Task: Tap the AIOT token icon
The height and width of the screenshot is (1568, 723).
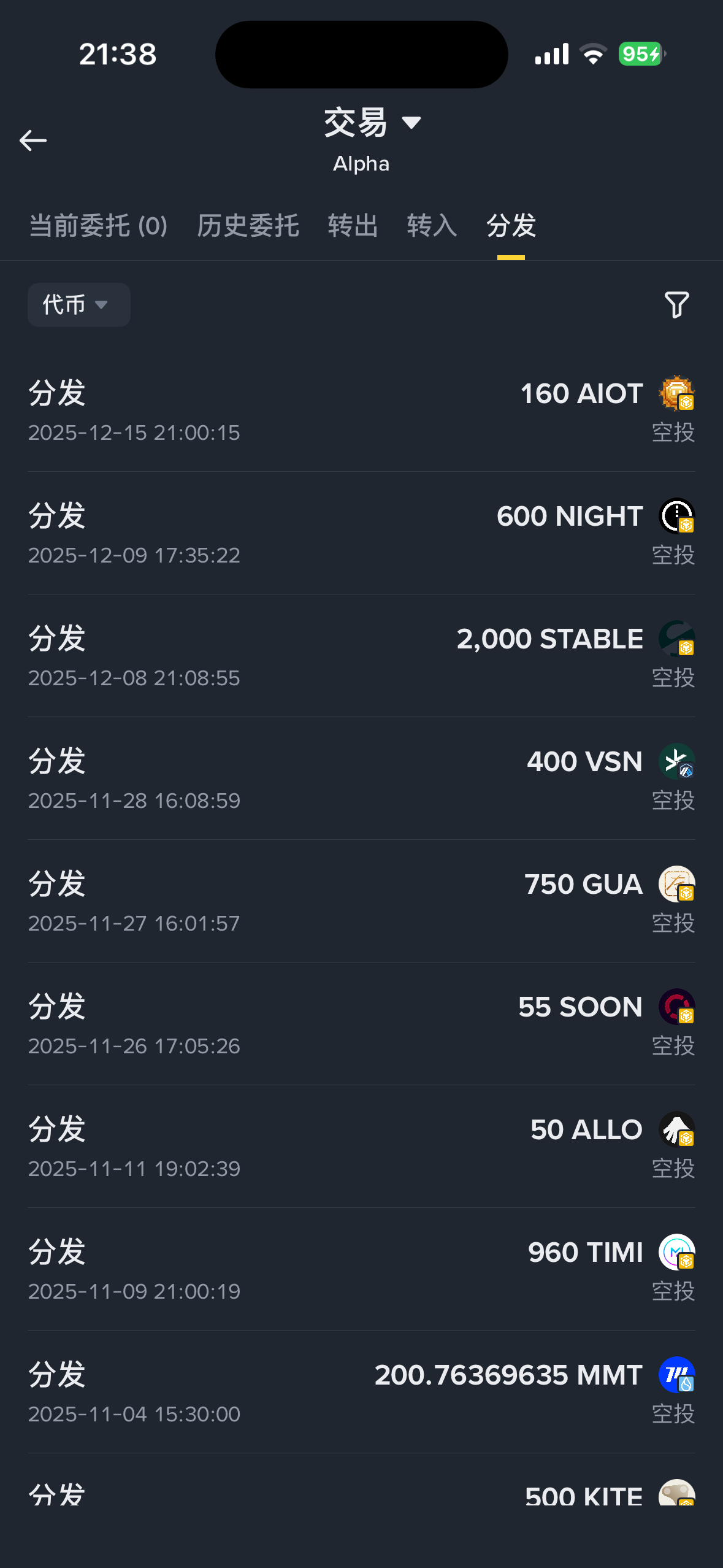Action: pyautogui.click(x=676, y=393)
